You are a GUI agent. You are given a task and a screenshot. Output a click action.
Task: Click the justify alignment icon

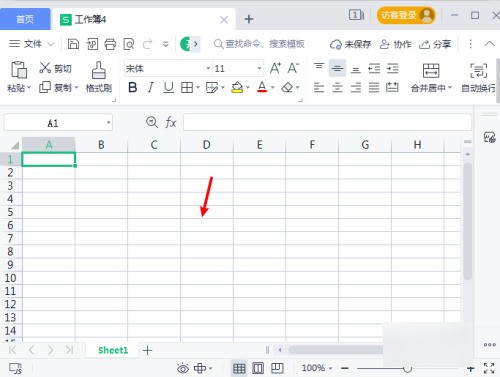point(374,88)
